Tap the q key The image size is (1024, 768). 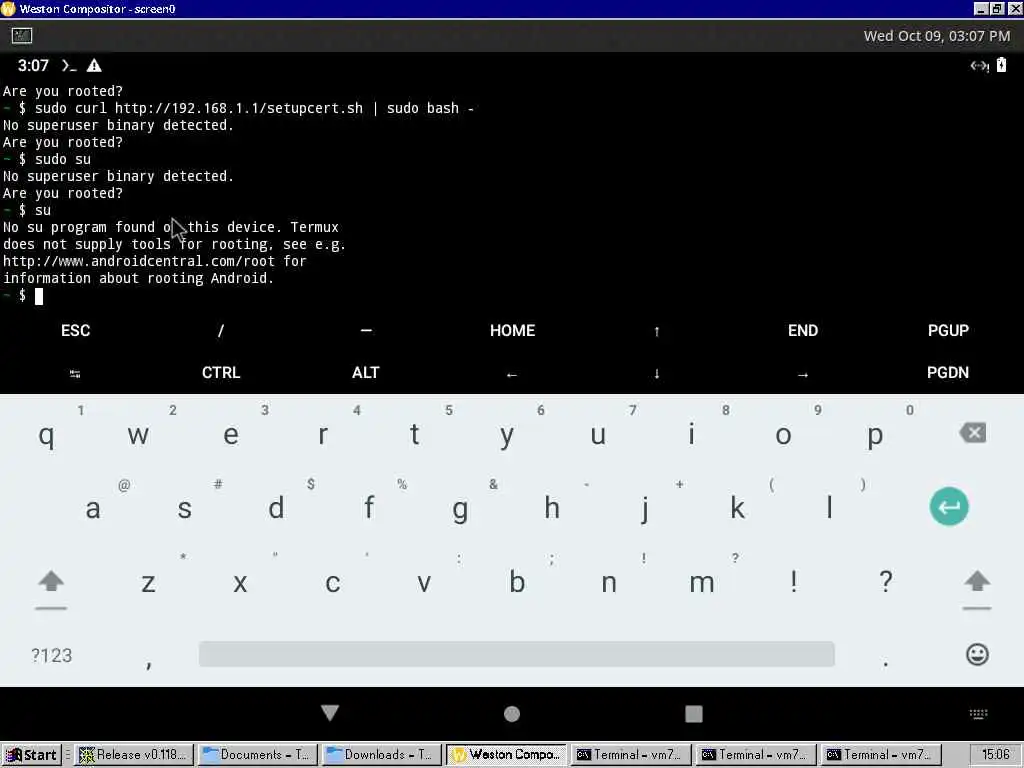tap(46, 434)
